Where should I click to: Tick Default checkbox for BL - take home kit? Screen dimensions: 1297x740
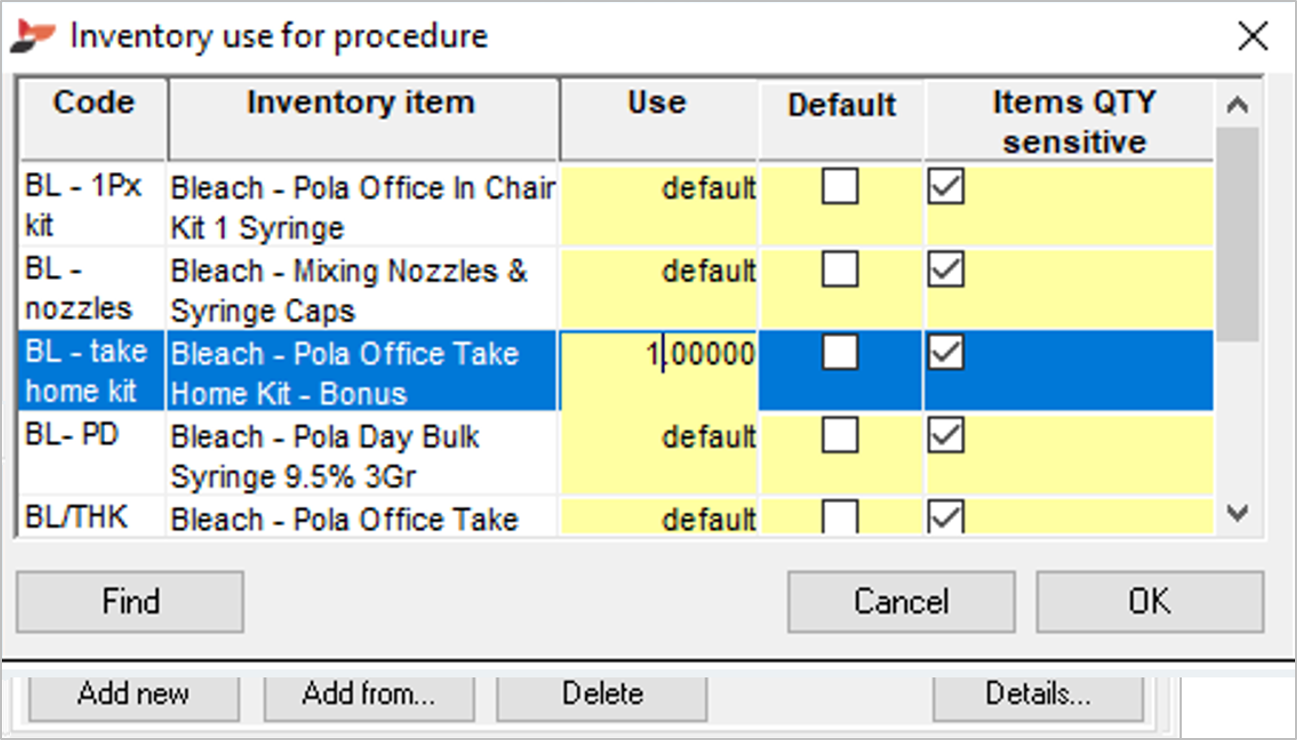(x=840, y=352)
